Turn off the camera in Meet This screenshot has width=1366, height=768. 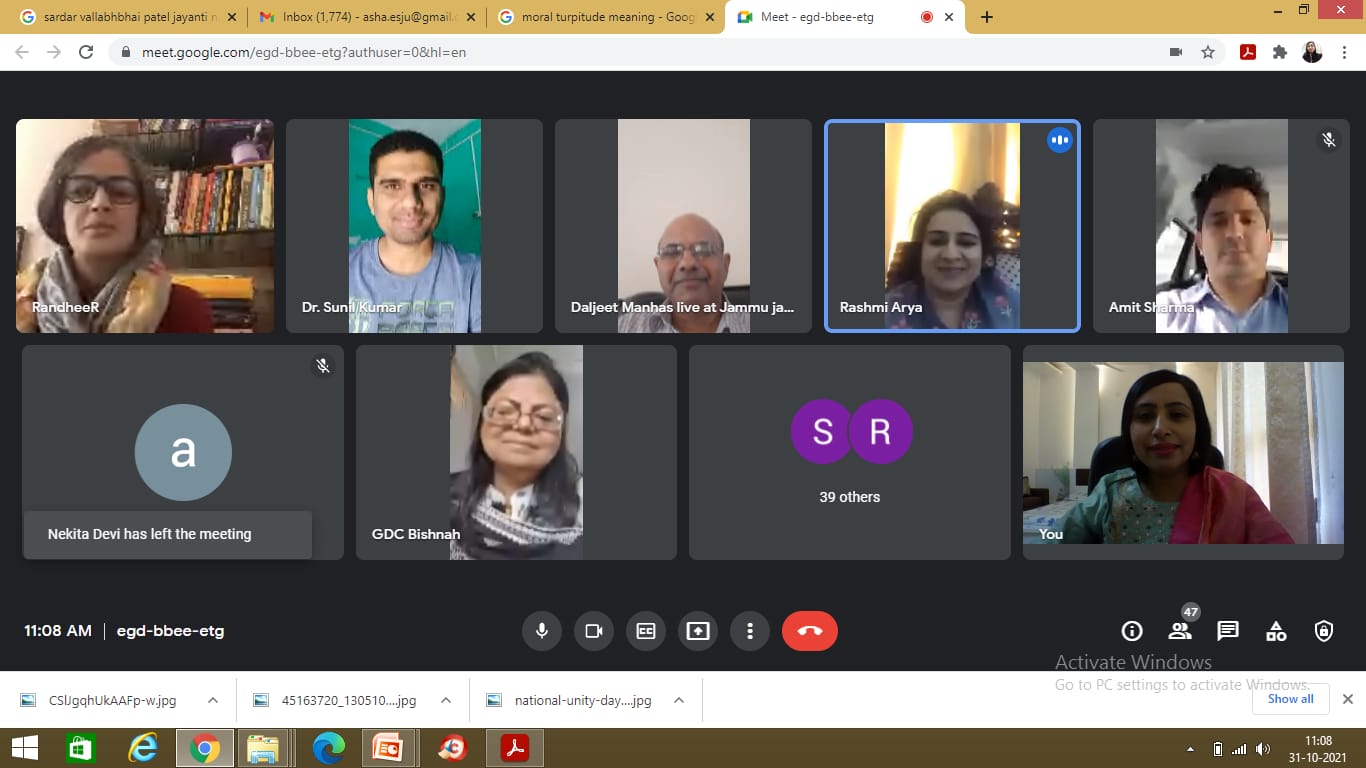coord(594,631)
